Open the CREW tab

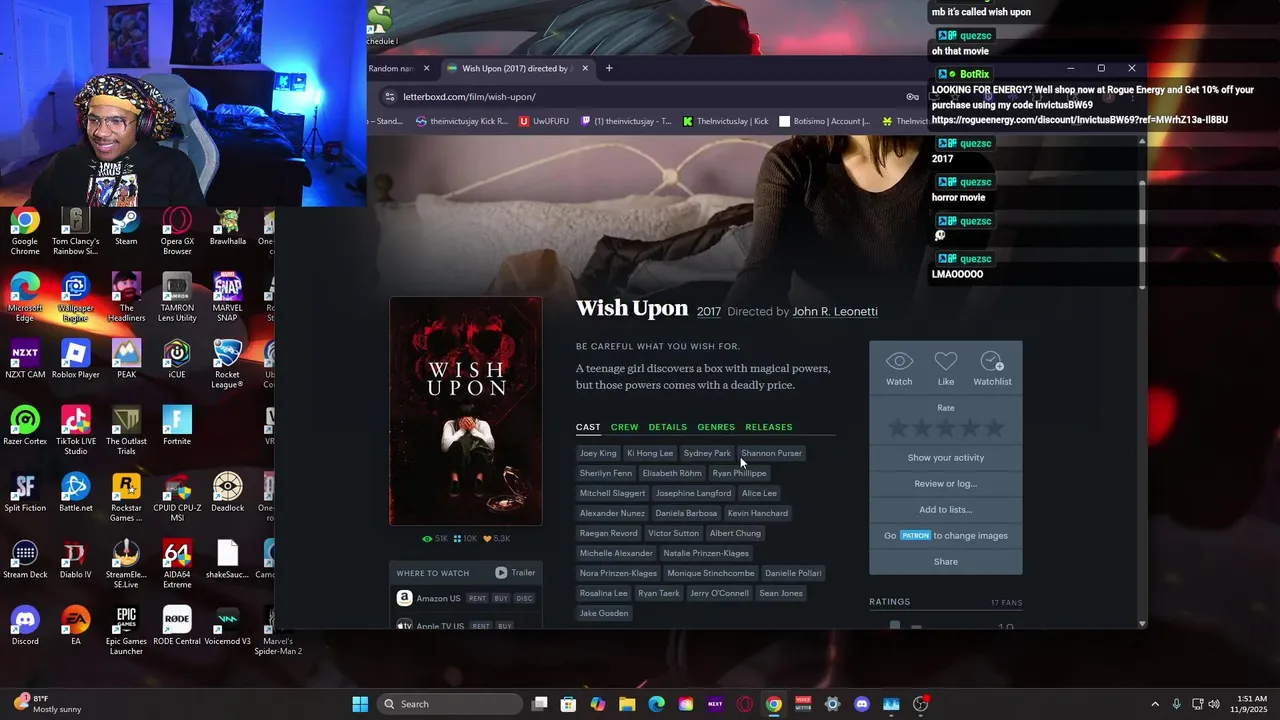624,427
